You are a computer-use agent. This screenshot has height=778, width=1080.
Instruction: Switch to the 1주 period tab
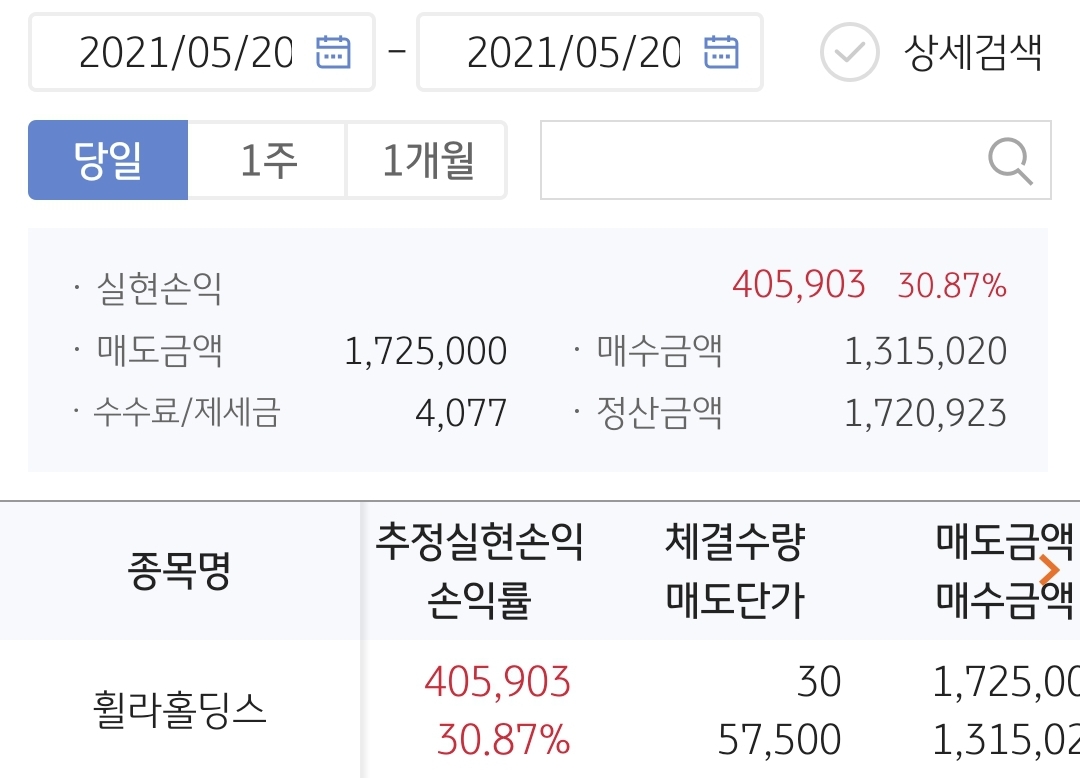point(268,160)
